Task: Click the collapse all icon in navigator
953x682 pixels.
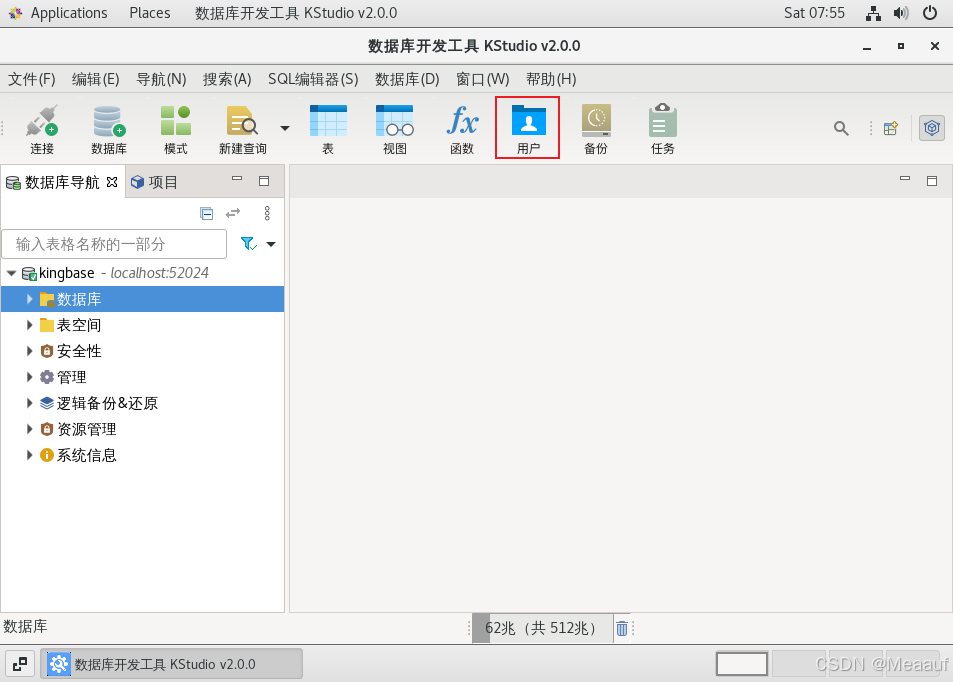Action: [207, 213]
